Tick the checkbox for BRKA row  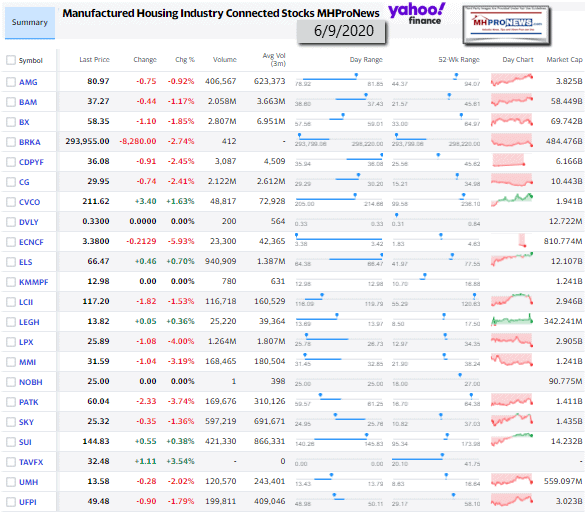[11, 142]
